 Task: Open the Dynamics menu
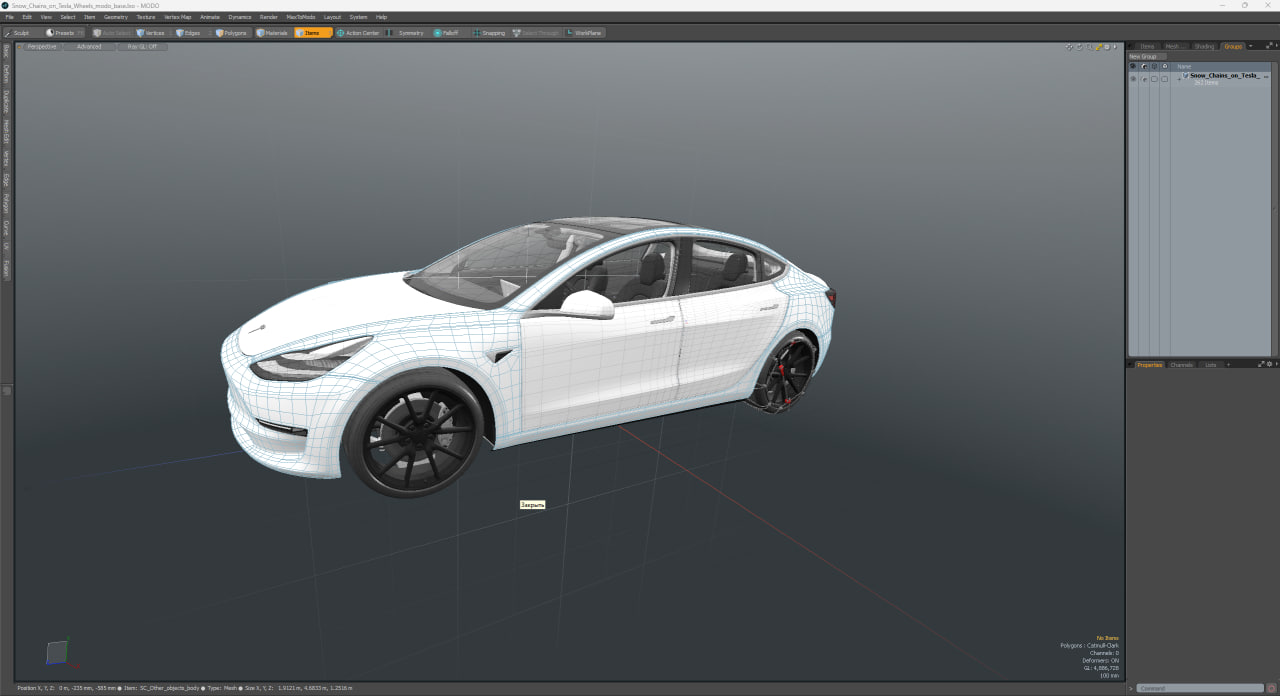tap(240, 17)
